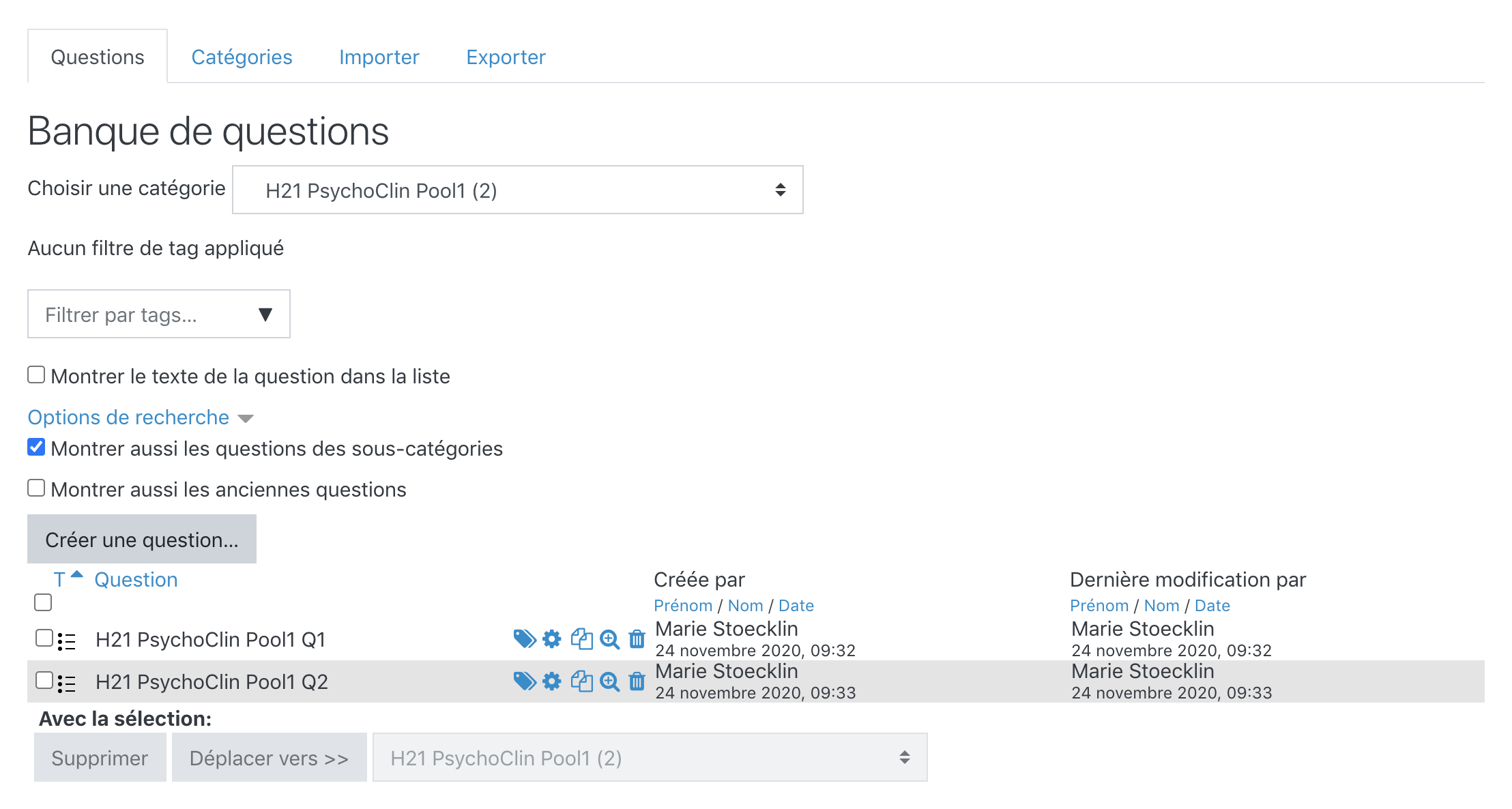
Task: Preview question Pool1 Q1 with the magnifier
Action: [x=609, y=639]
